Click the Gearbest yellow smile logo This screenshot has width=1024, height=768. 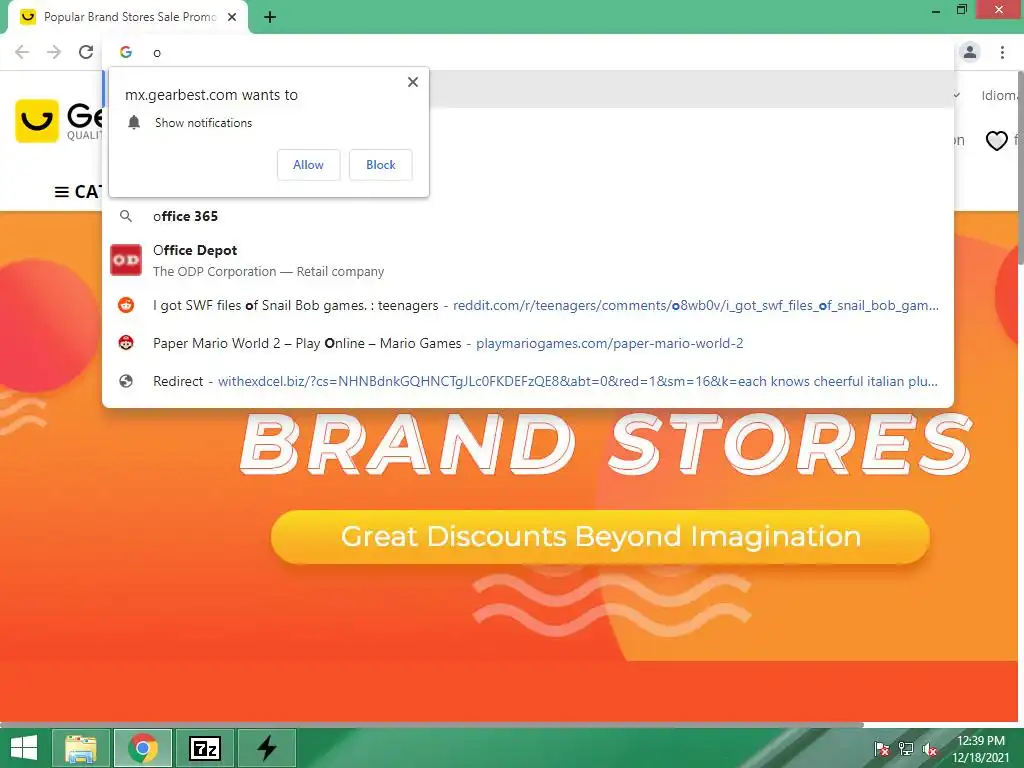[x=37, y=121]
